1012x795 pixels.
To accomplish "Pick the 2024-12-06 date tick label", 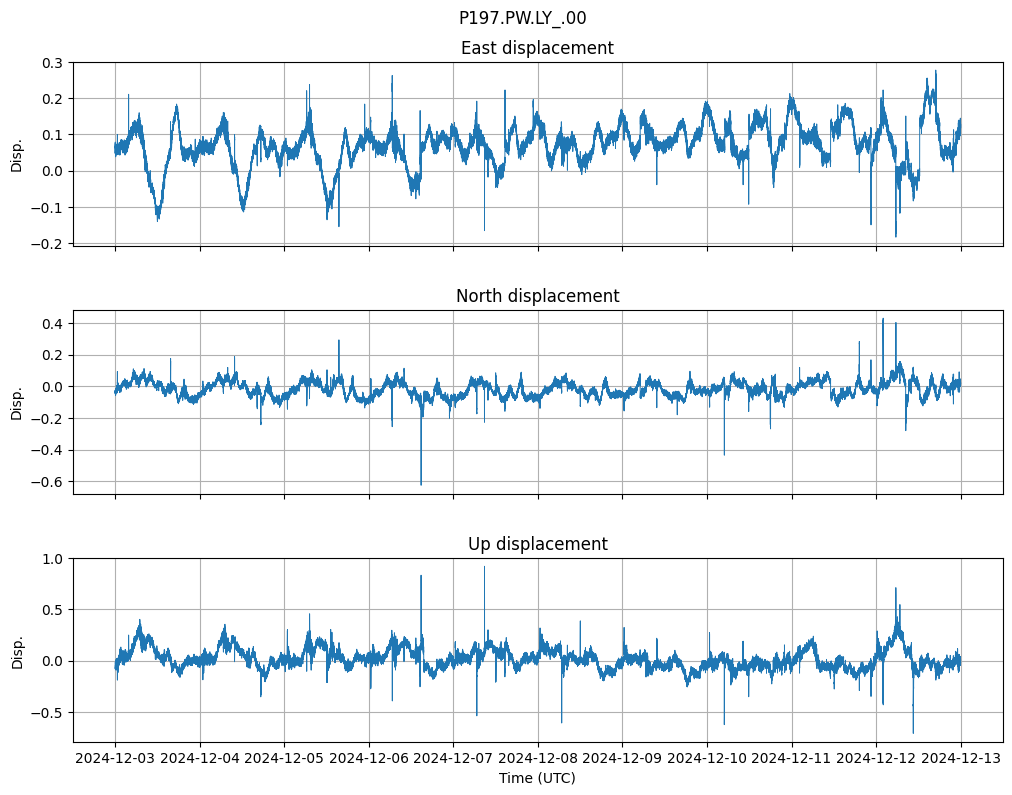I will (369, 759).
